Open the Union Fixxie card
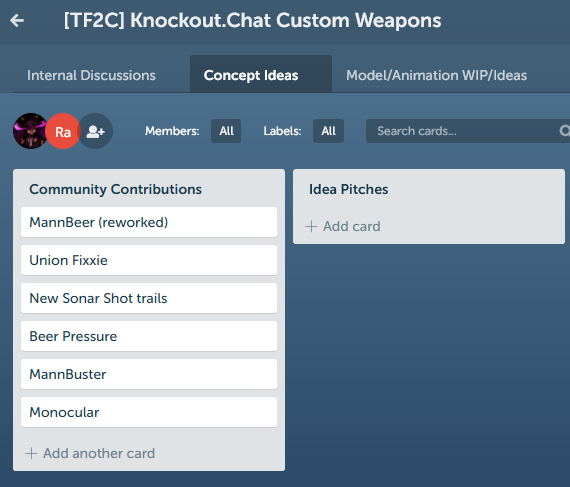Viewport: 570px width, 487px height. (149, 260)
